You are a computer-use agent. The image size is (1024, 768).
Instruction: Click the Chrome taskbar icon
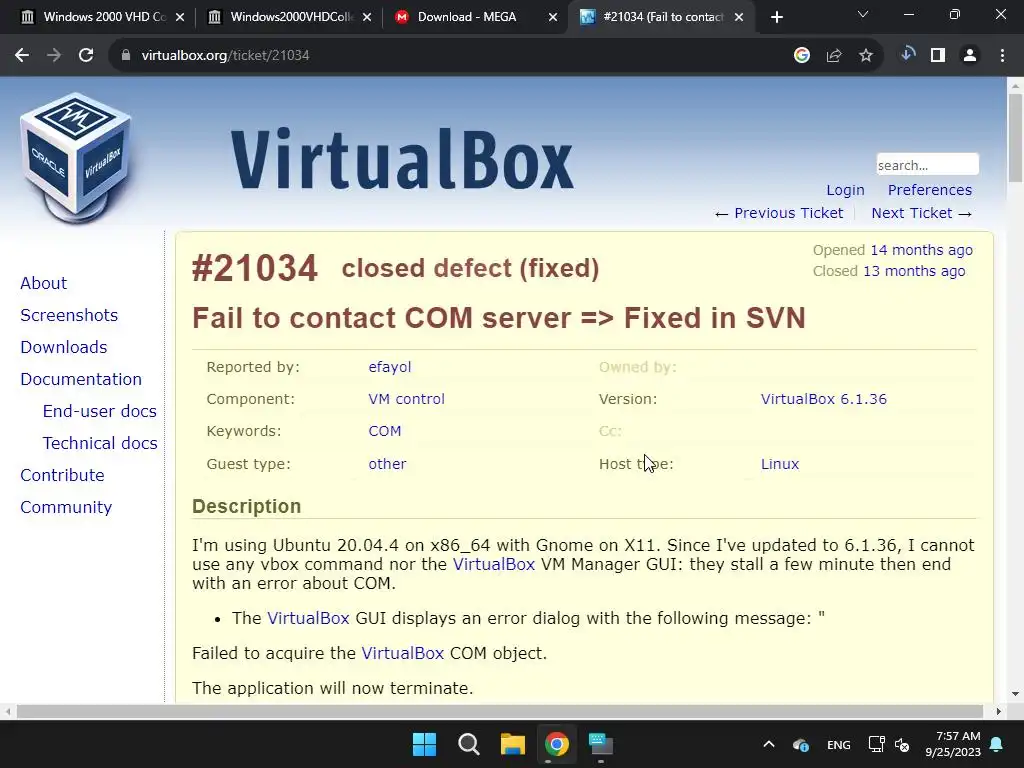tap(556, 744)
